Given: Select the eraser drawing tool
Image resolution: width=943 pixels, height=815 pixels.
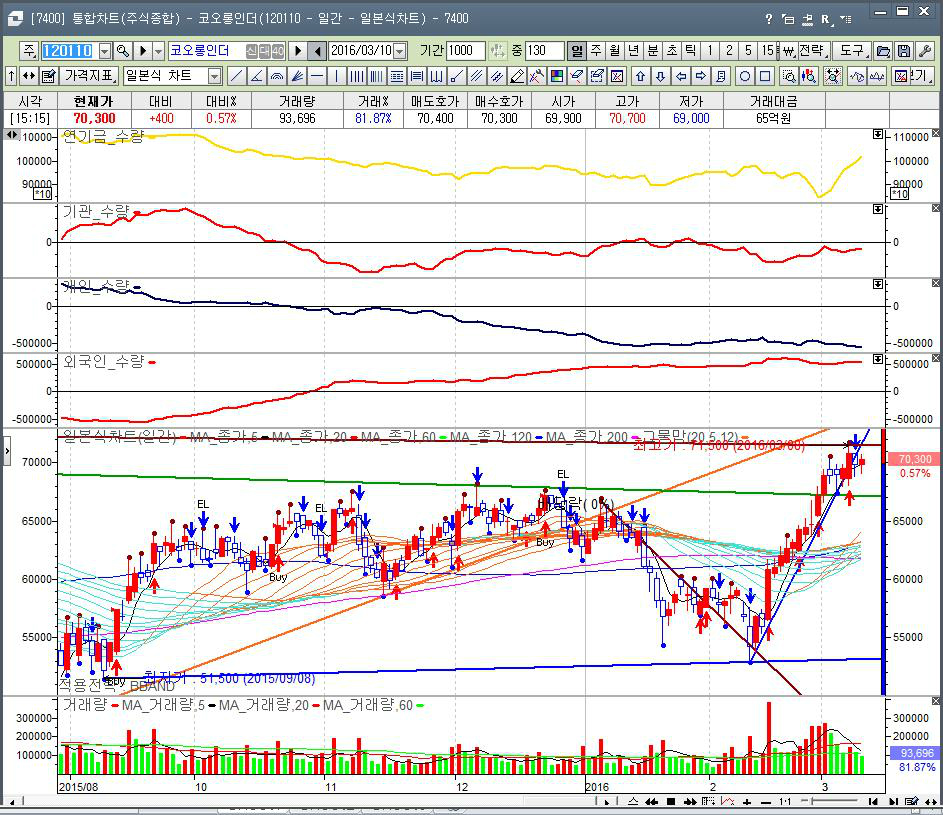Looking at the screenshot, I should (517, 76).
